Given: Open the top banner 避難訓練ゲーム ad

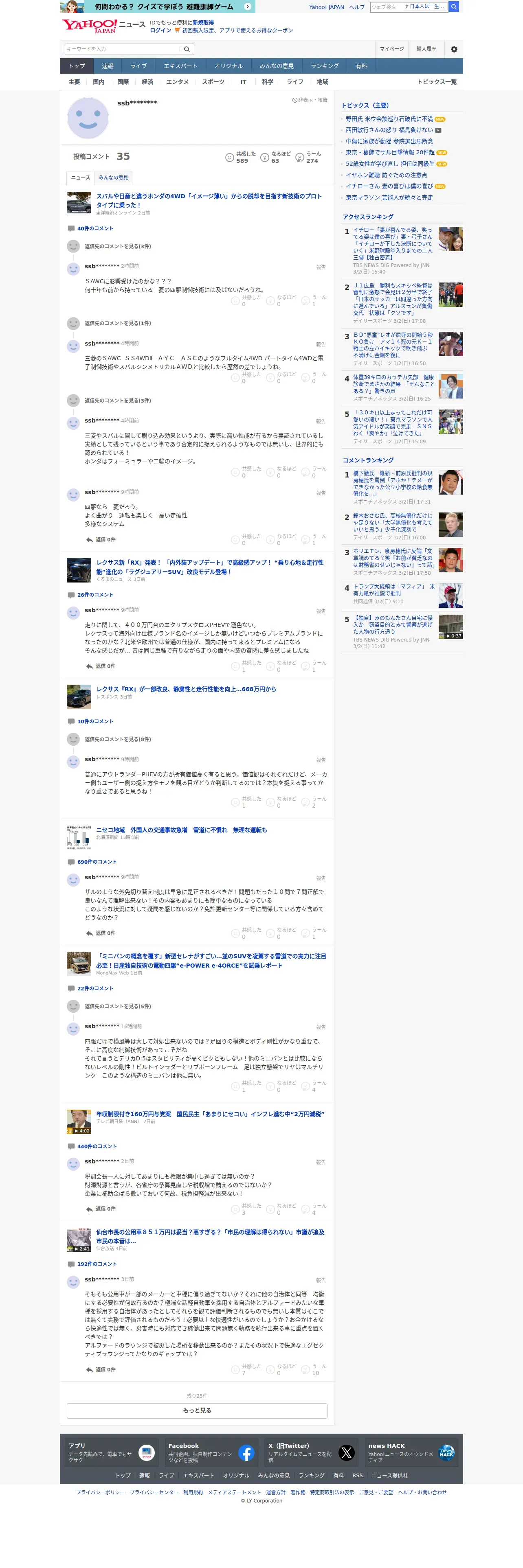Looking at the screenshot, I should [x=157, y=7].
